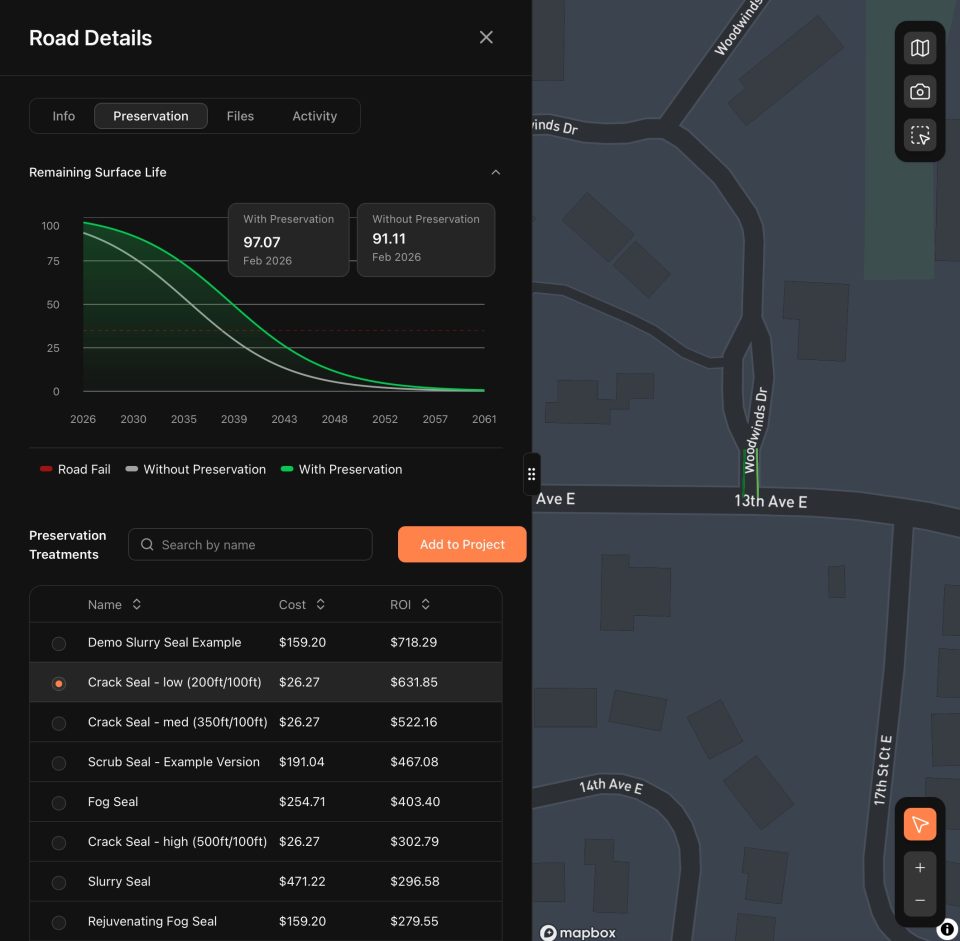Zoom in on the map
This screenshot has width=960, height=941.
pyautogui.click(x=919, y=866)
